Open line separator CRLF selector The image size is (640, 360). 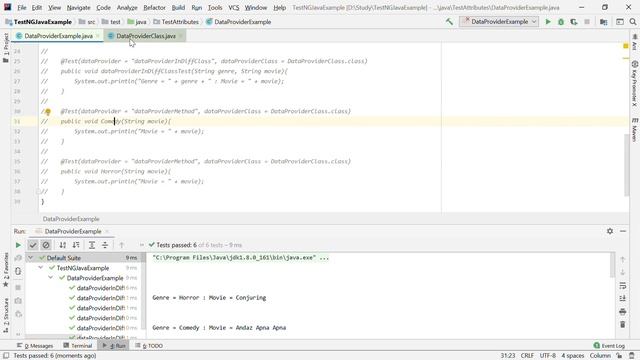click(x=527, y=356)
